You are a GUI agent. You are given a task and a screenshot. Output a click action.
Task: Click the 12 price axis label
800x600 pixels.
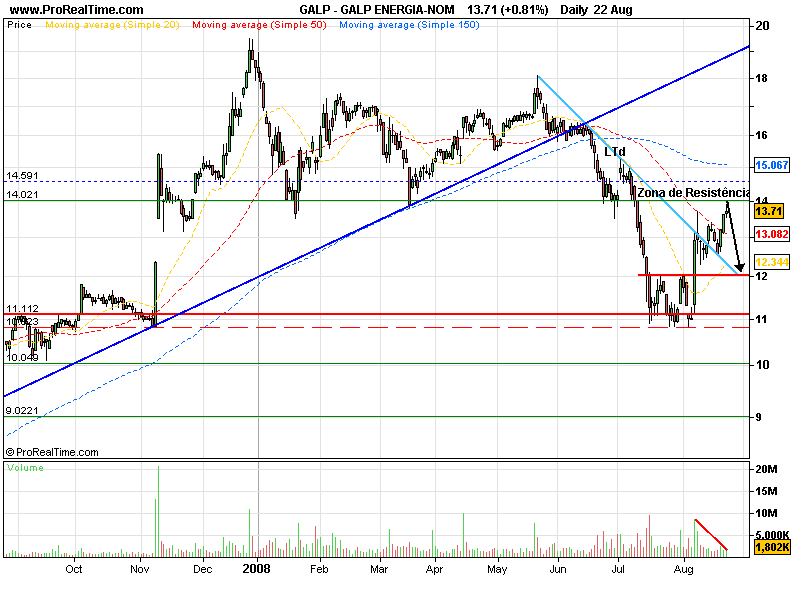point(762,276)
